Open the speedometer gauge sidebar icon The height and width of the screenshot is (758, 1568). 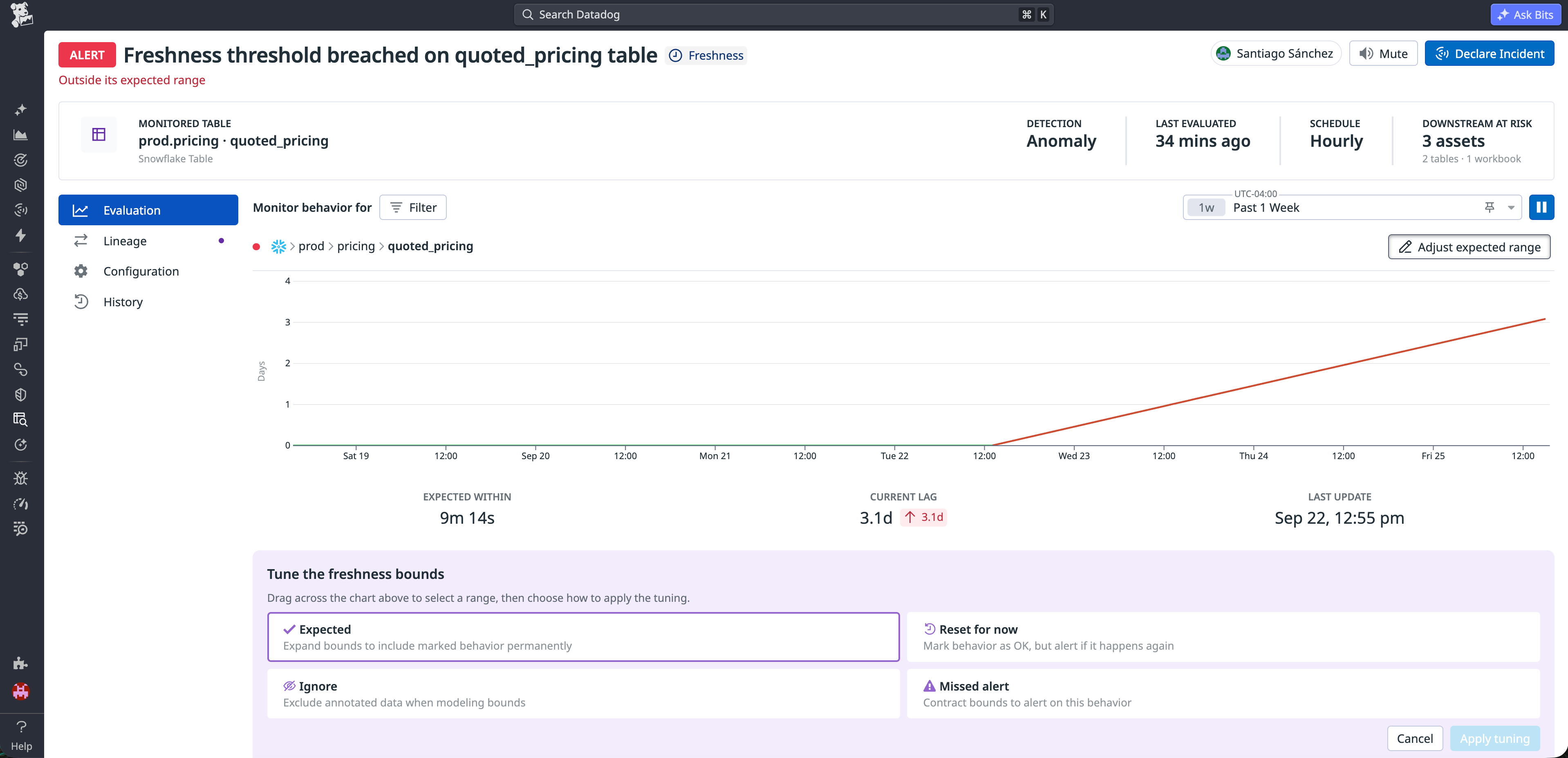click(21, 504)
